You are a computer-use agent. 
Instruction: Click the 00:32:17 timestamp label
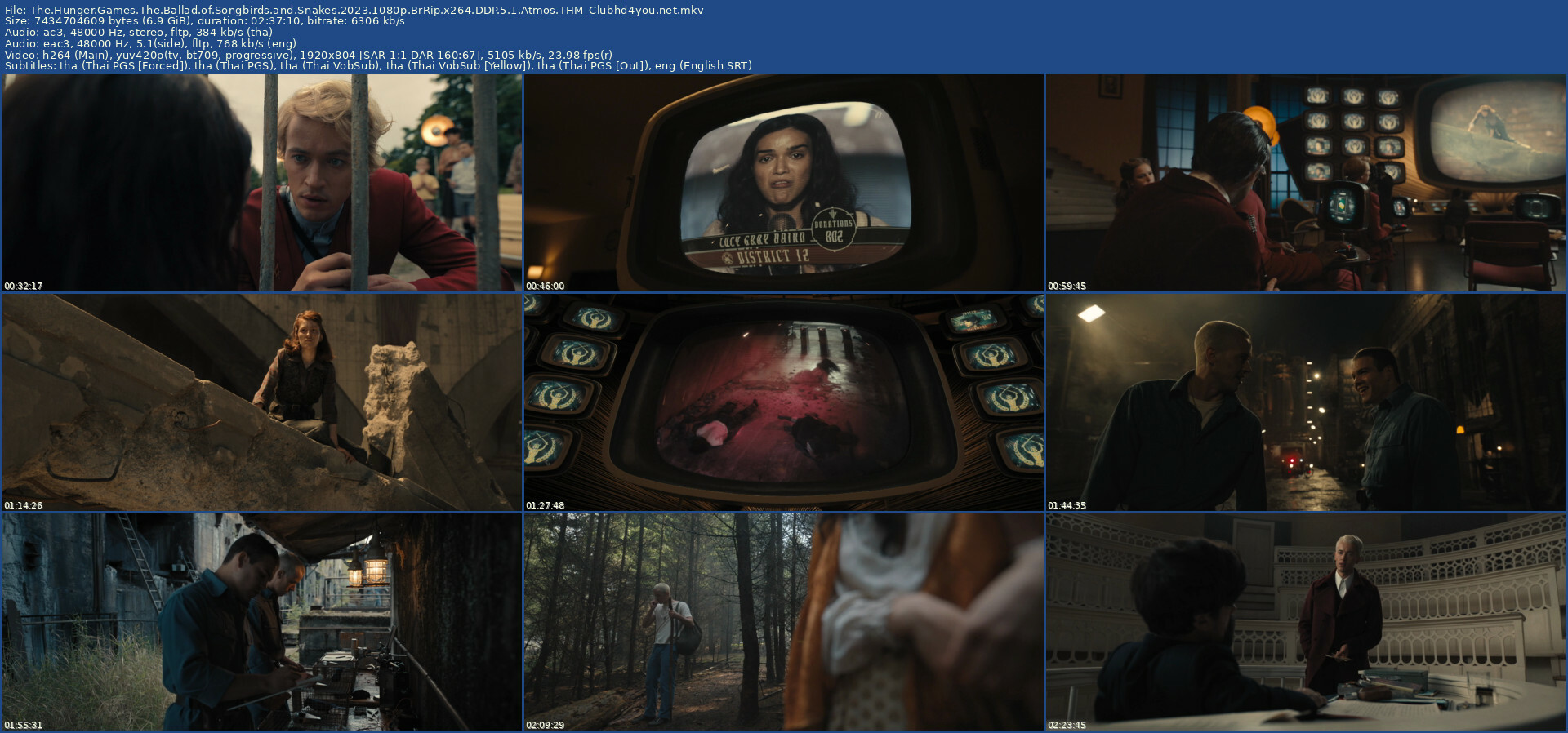coord(24,286)
